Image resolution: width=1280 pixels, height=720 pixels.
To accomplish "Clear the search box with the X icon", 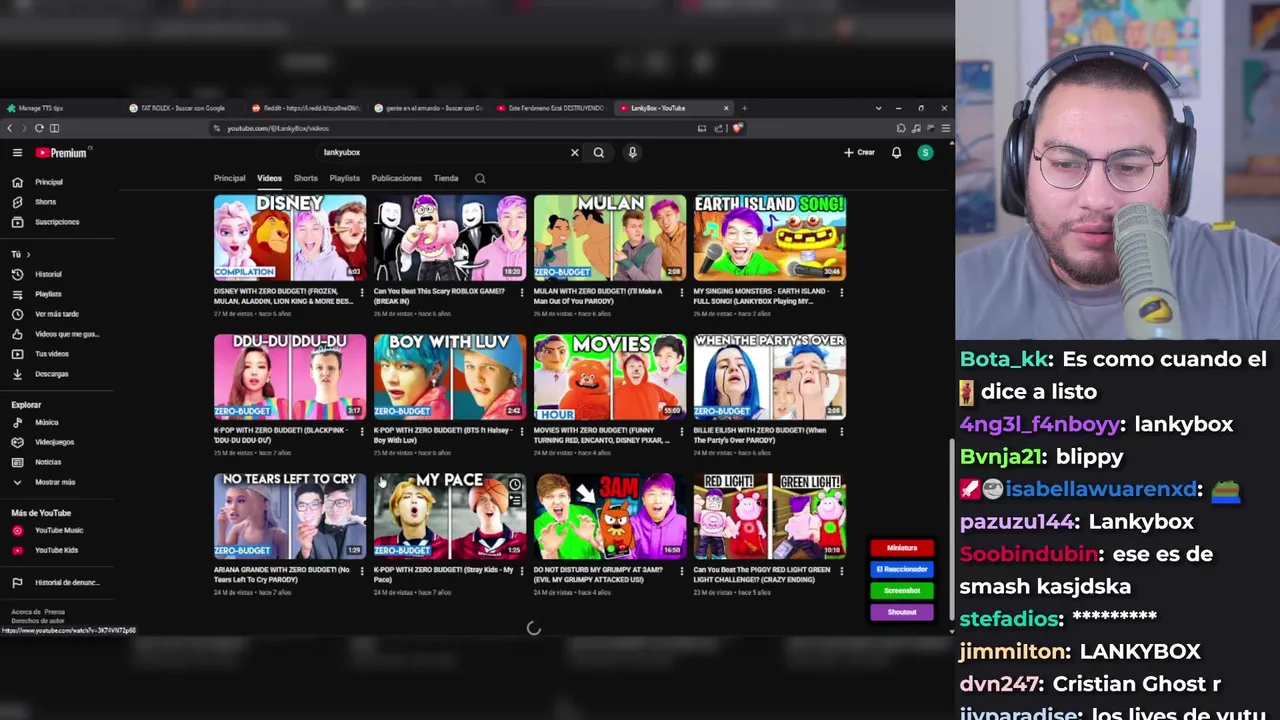I will coord(575,153).
